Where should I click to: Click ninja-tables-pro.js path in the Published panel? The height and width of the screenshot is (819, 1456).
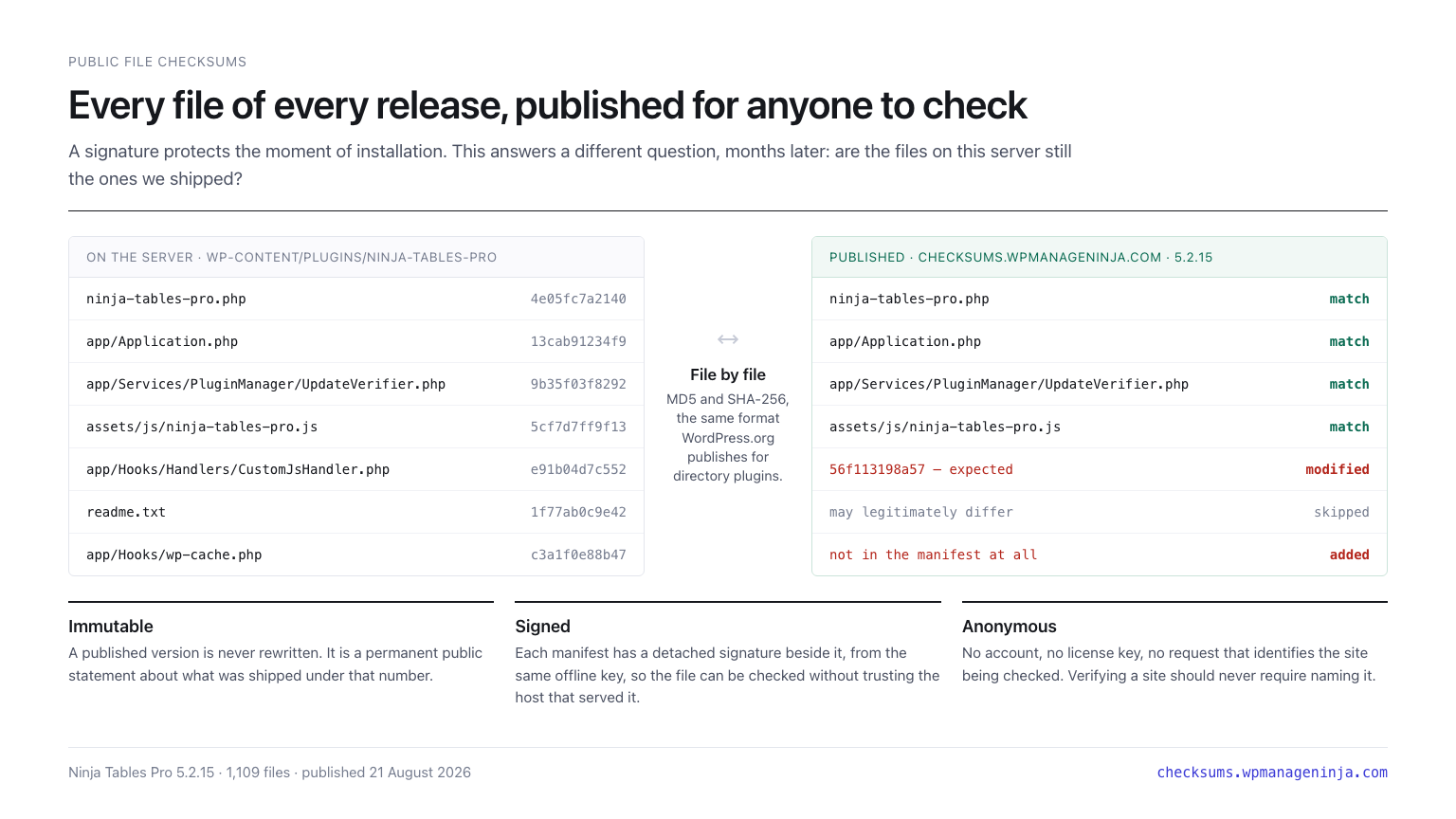pos(945,427)
